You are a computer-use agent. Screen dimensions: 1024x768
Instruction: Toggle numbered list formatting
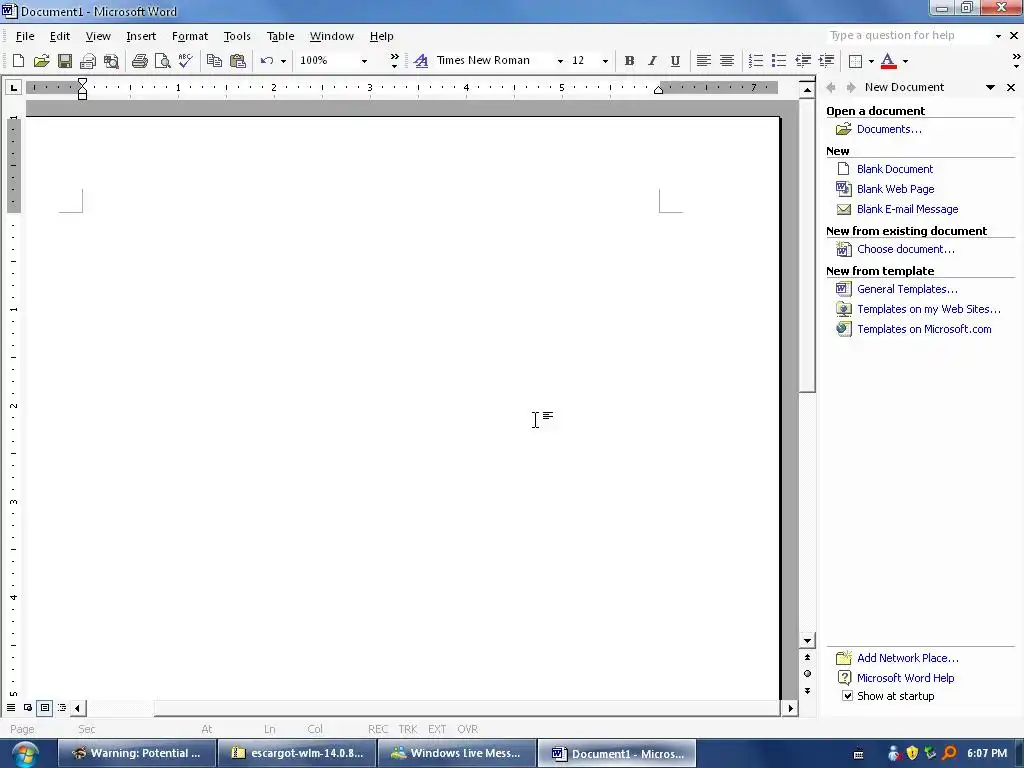tap(756, 61)
